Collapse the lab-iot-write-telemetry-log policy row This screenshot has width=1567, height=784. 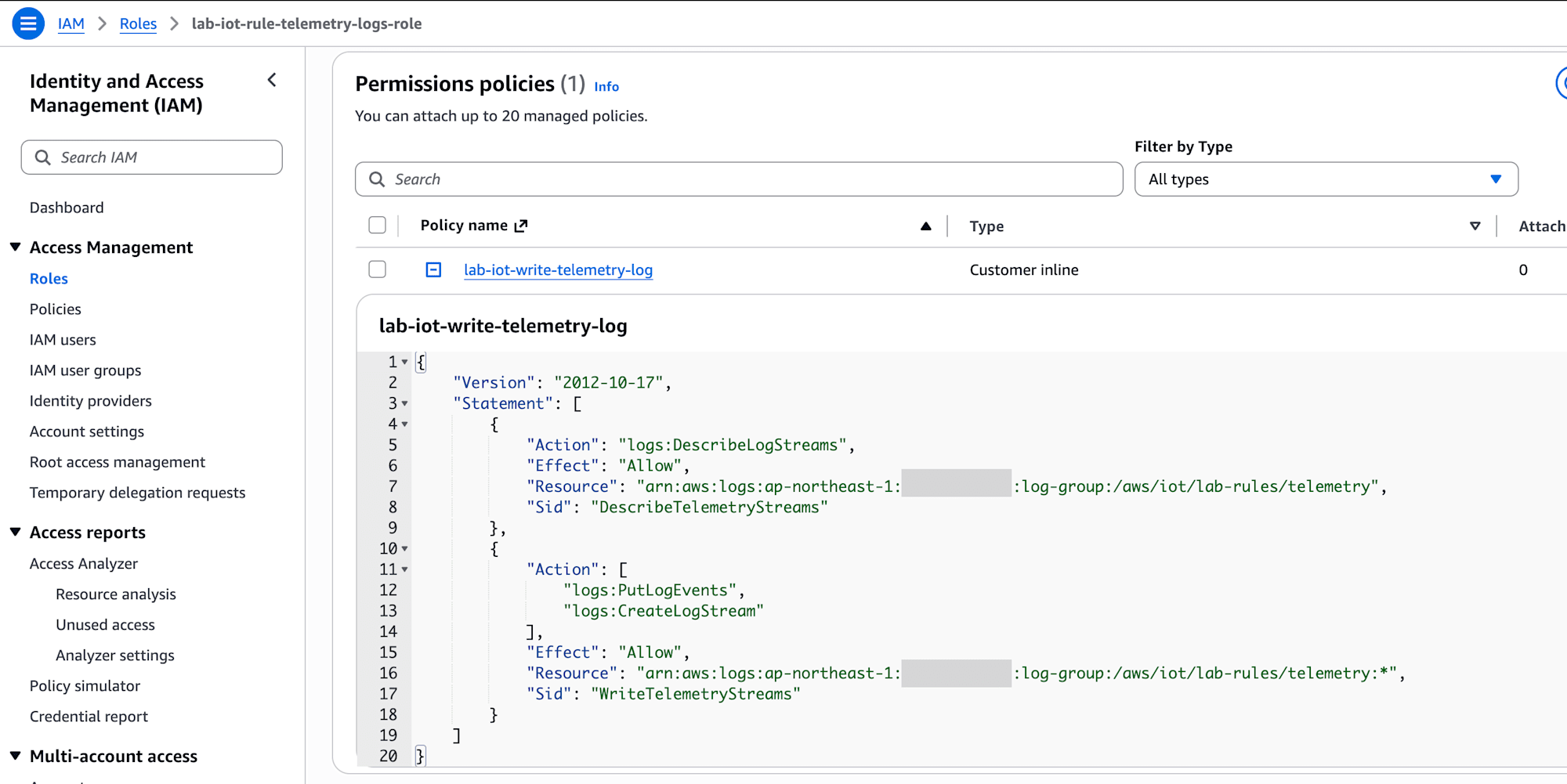[433, 269]
